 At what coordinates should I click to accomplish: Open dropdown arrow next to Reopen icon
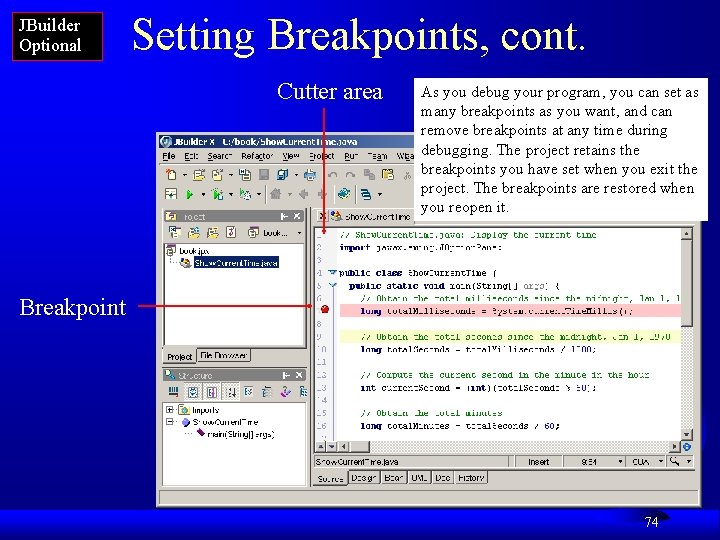point(231,175)
